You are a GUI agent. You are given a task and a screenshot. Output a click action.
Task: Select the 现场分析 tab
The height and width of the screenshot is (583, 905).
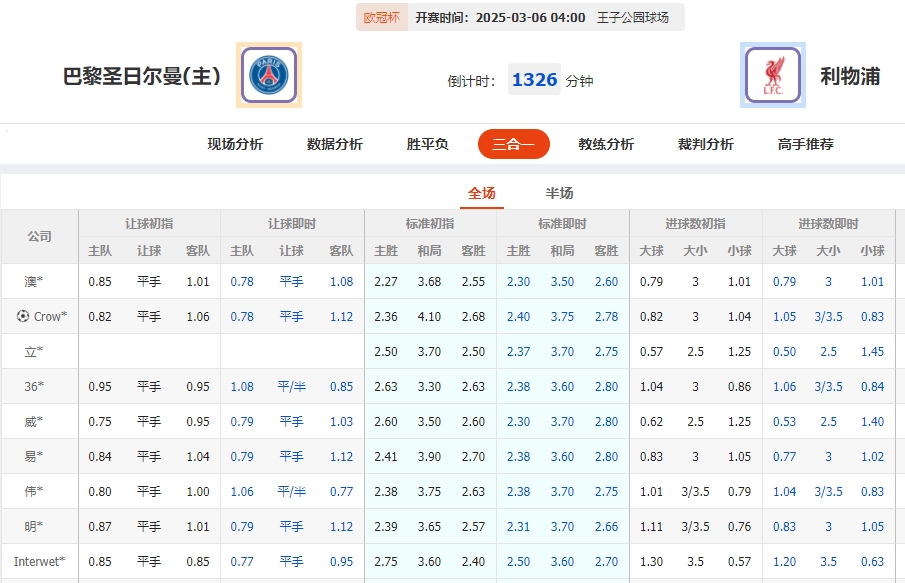[x=233, y=143]
